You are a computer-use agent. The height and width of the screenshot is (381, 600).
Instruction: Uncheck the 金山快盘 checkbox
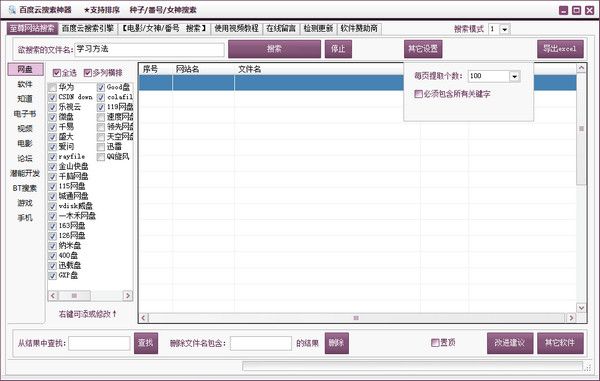tap(53, 167)
